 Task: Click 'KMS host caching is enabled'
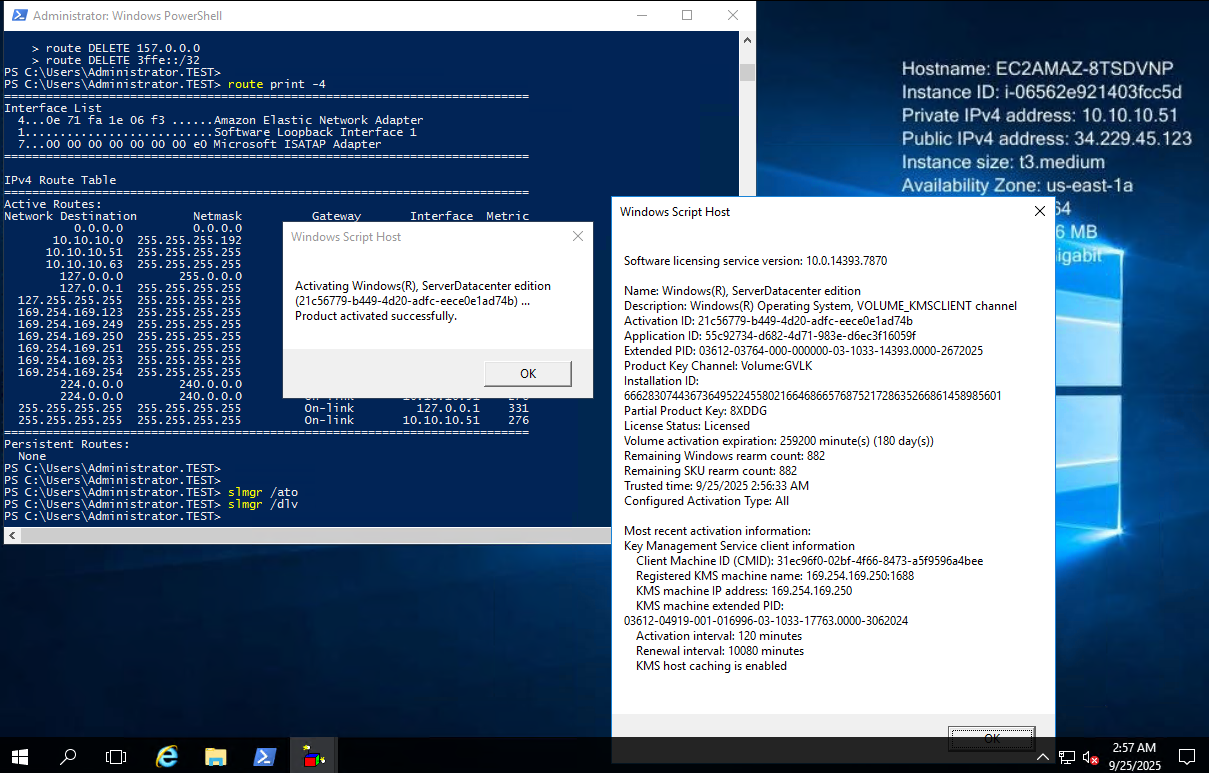tap(711, 666)
